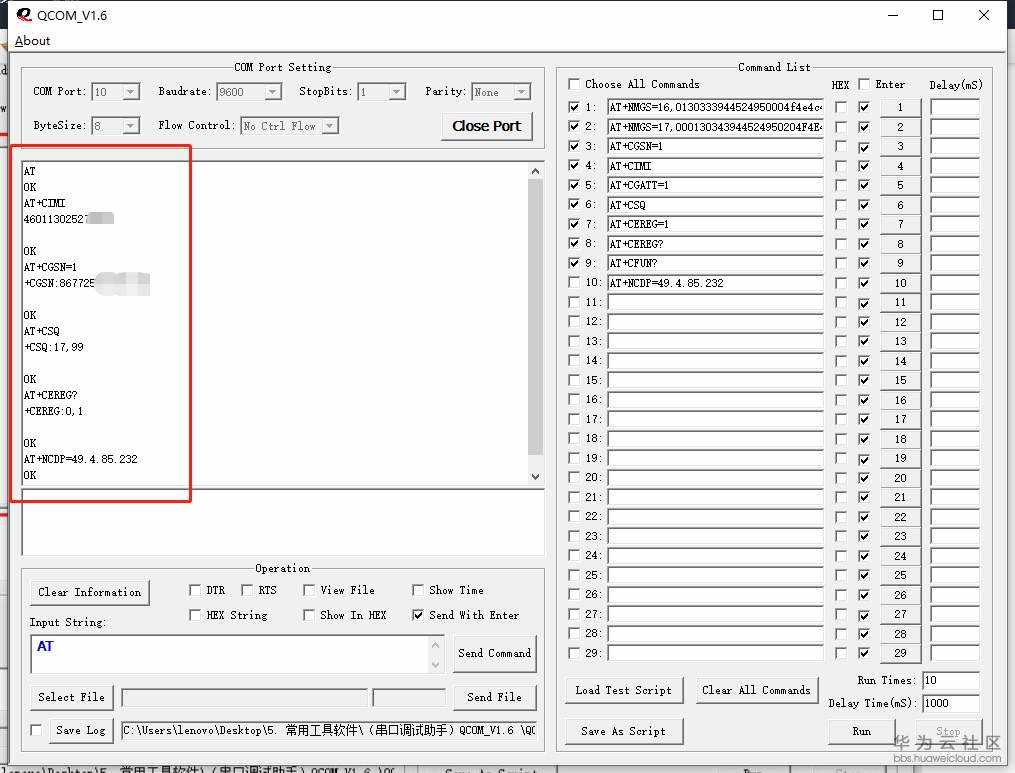Click the Delay field for command 1
The height and width of the screenshot is (773, 1015).
(955, 107)
